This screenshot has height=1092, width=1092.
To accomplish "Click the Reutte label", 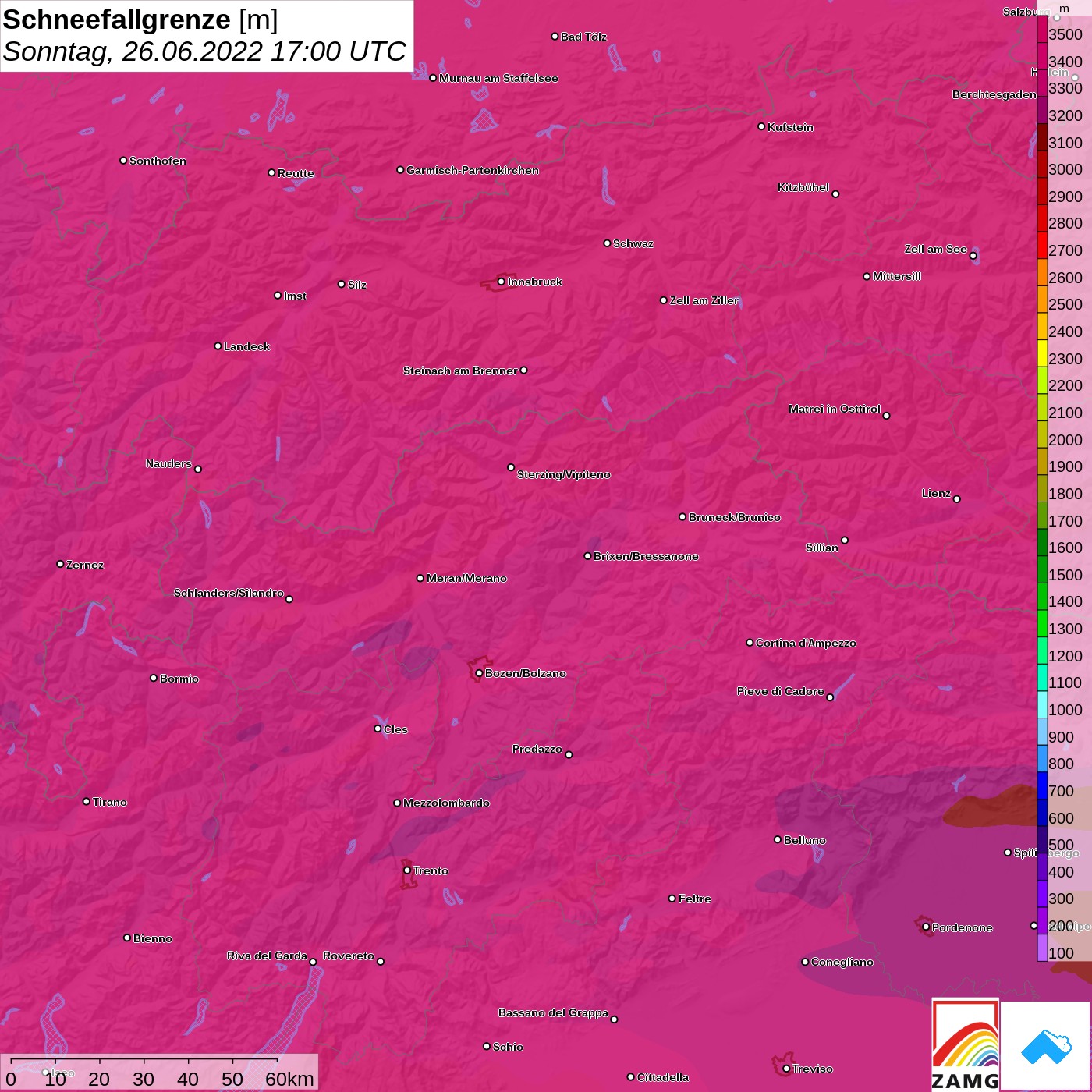I will 296,173.
